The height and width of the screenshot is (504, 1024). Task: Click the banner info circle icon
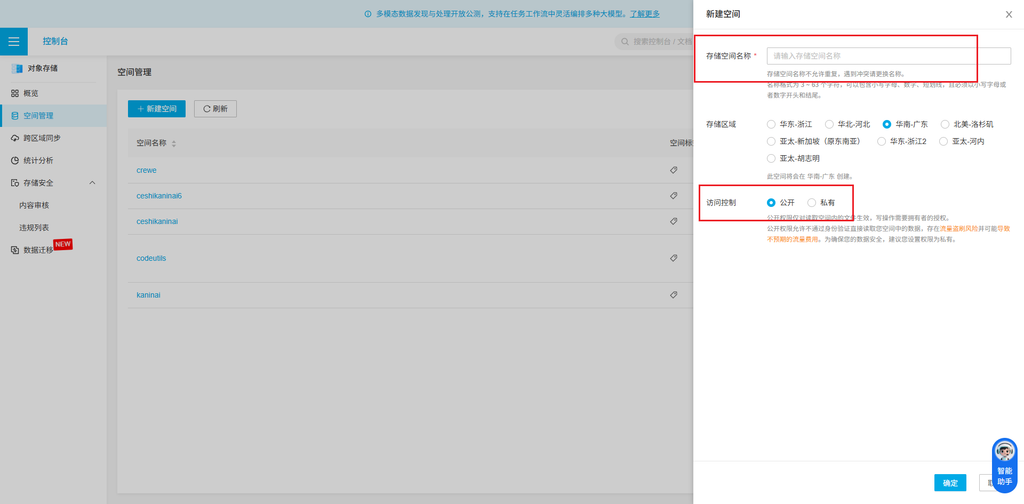(368, 14)
